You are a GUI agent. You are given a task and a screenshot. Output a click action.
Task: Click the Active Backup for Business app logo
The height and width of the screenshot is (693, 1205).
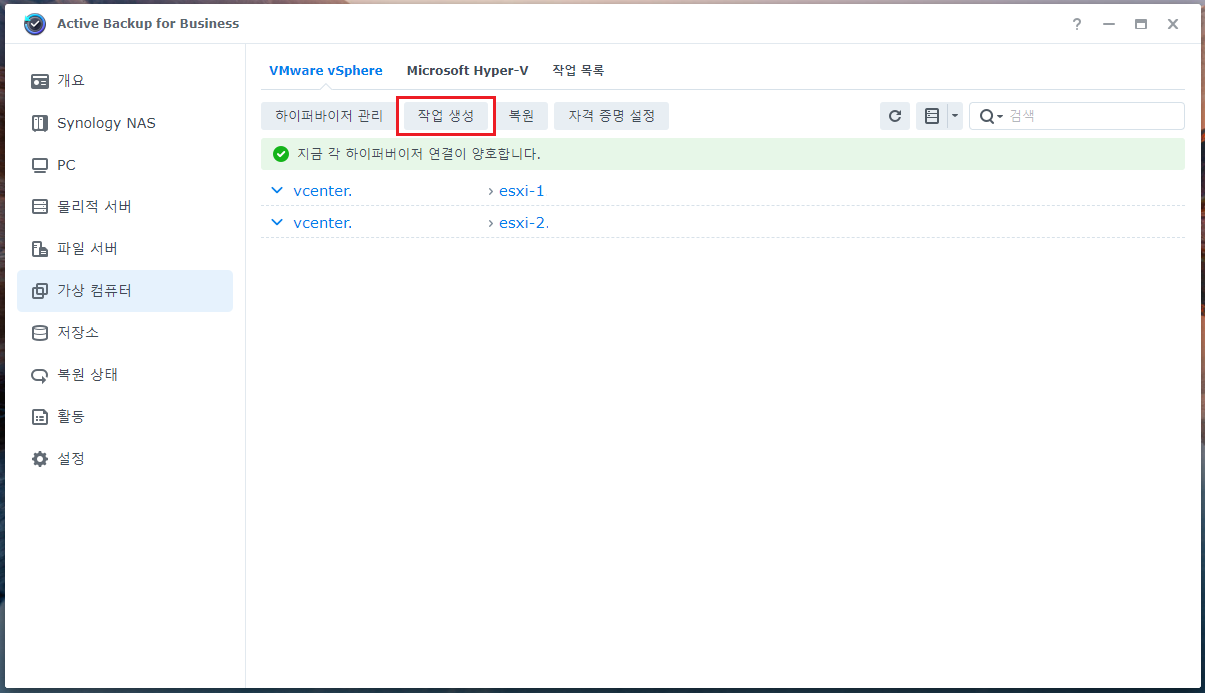point(35,24)
